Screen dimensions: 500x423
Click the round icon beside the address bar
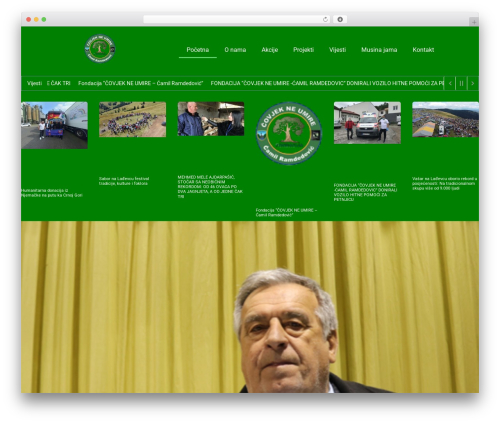pyautogui.click(x=340, y=19)
